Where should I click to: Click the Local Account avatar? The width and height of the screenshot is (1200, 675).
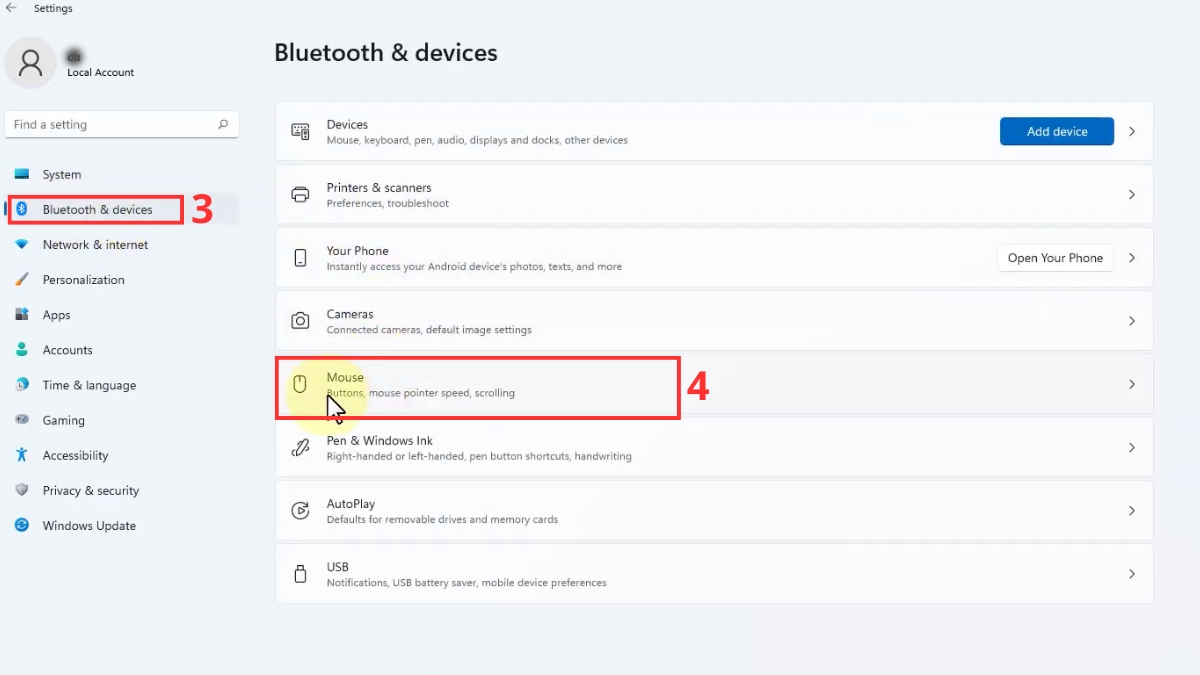pos(30,62)
